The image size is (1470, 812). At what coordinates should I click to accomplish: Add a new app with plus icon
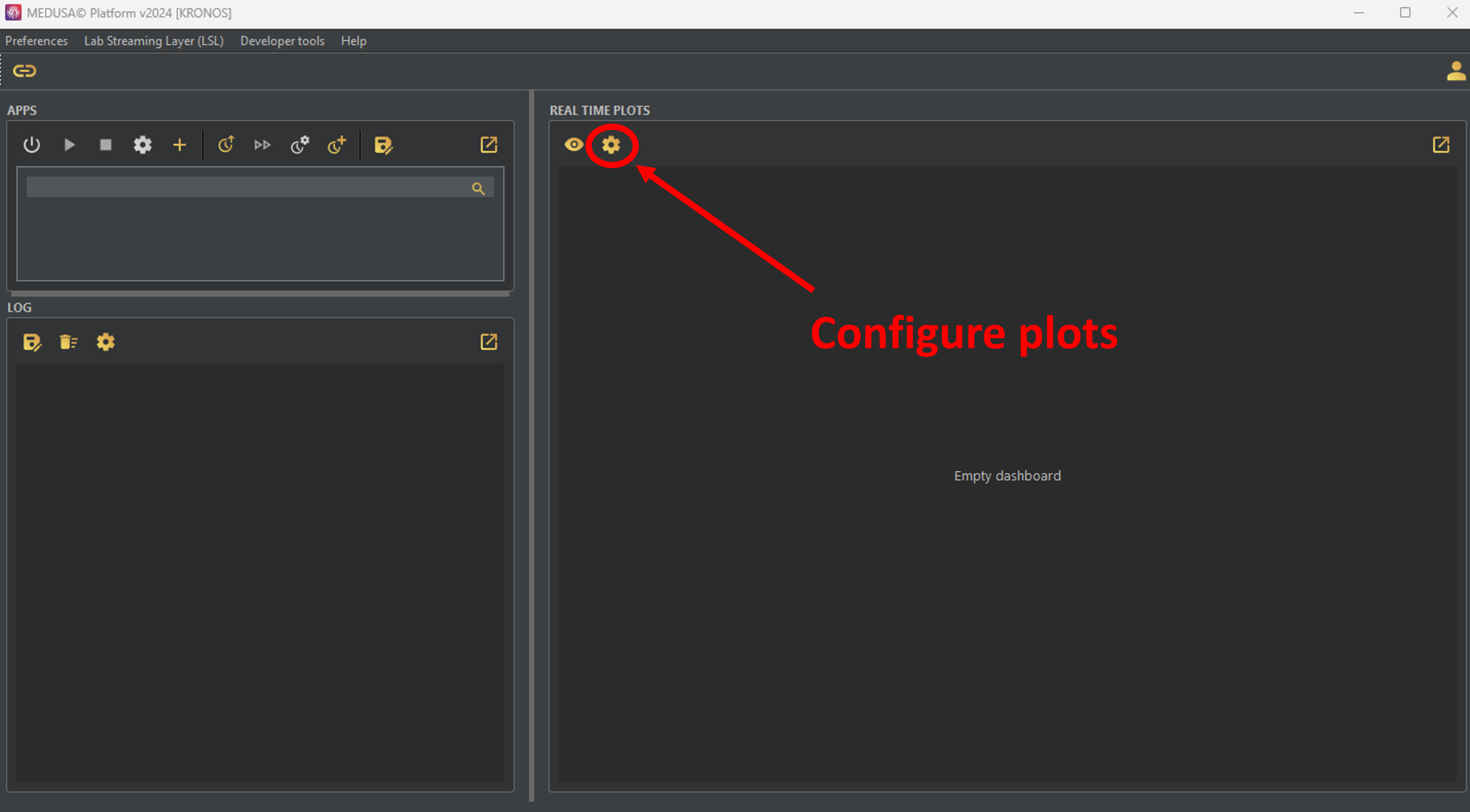[179, 145]
